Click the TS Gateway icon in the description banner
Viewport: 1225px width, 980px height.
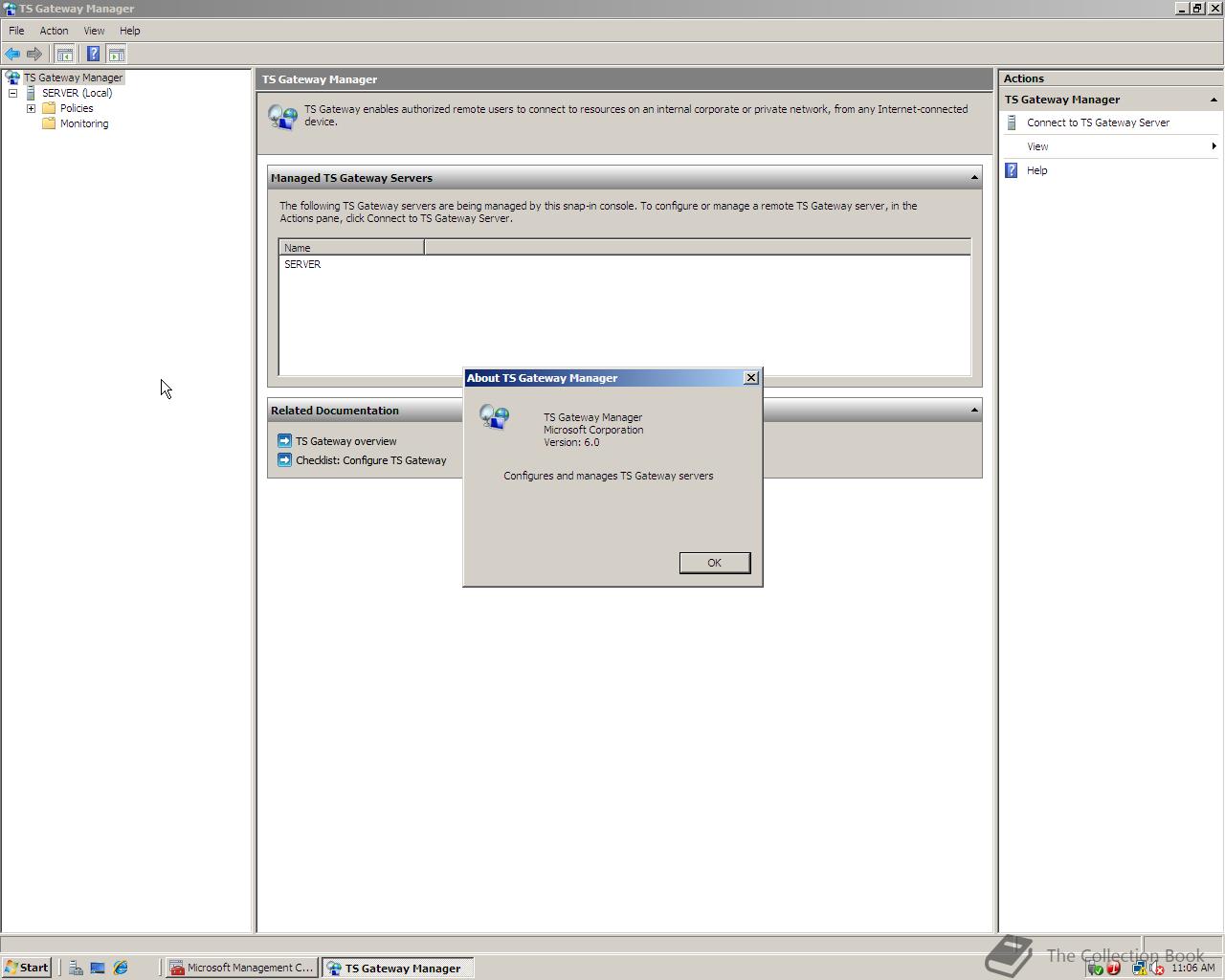point(283,118)
